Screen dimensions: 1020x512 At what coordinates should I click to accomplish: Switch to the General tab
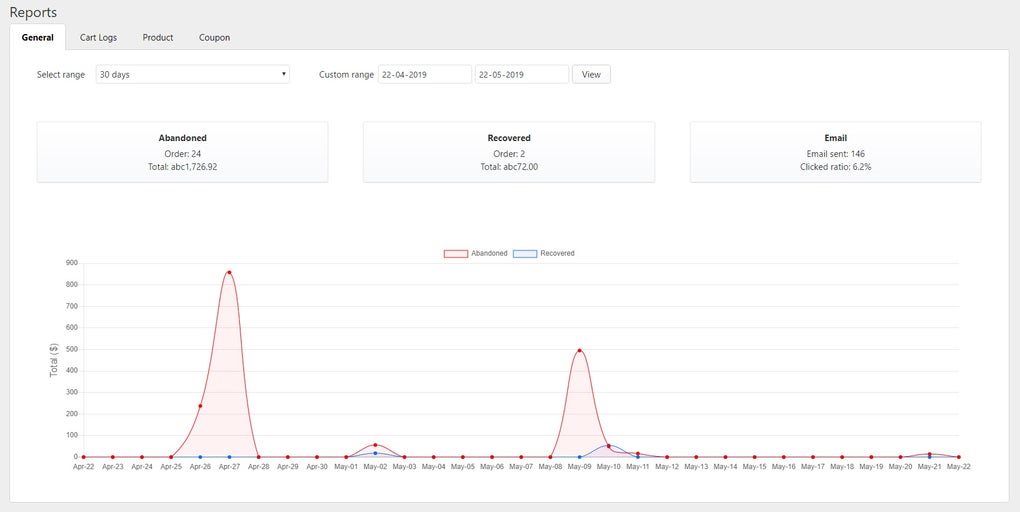37,38
